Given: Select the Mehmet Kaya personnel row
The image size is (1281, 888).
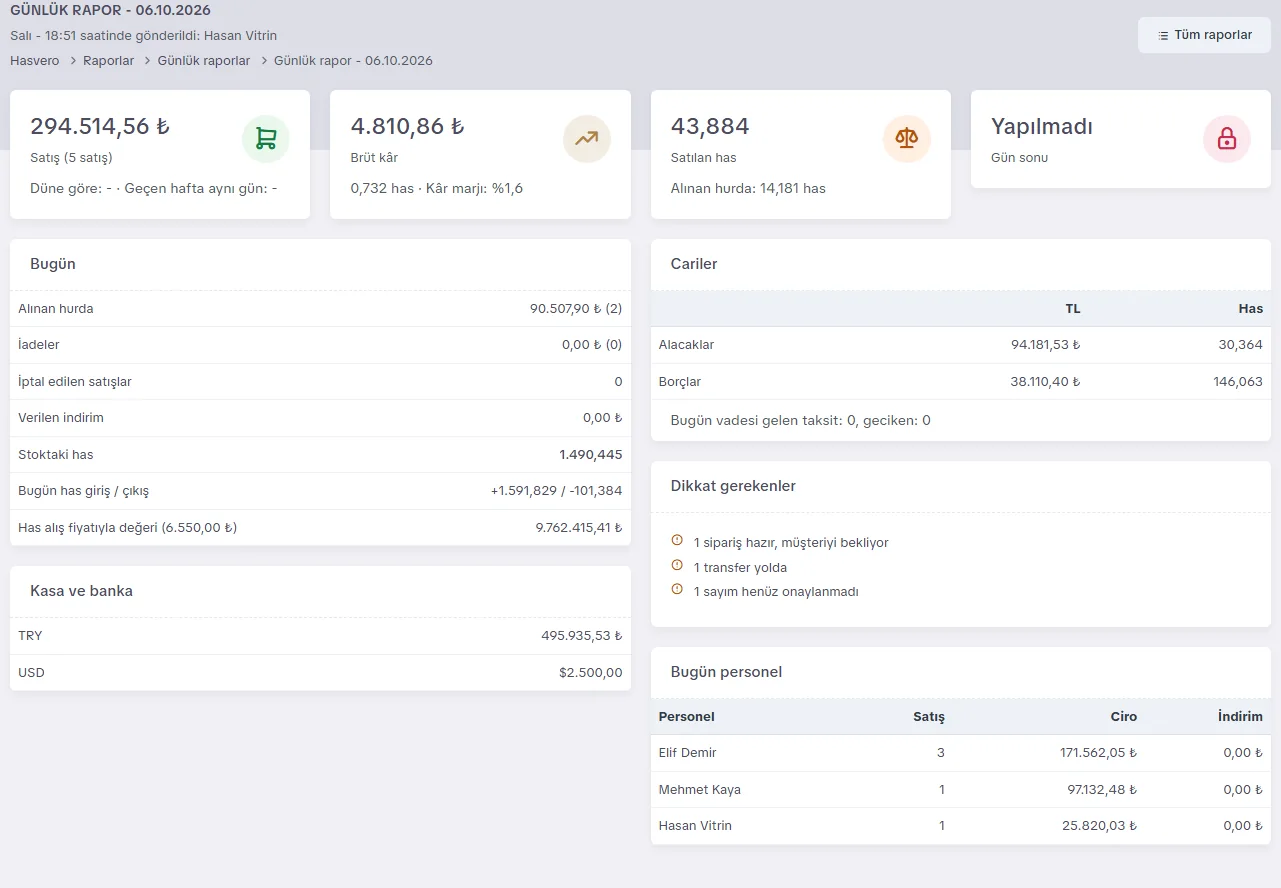Looking at the screenshot, I should [x=961, y=790].
